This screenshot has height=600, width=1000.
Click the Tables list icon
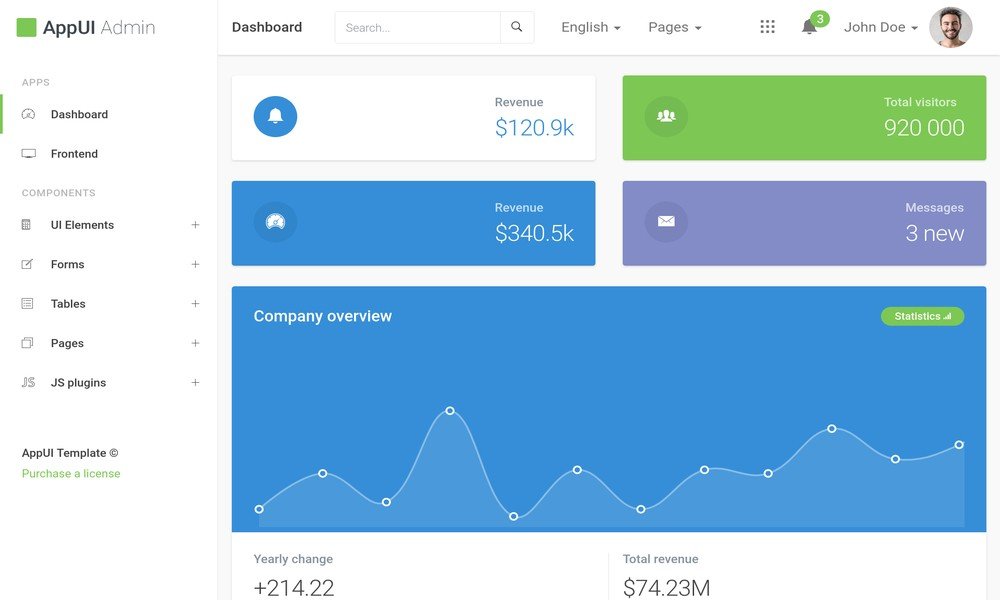(27, 304)
